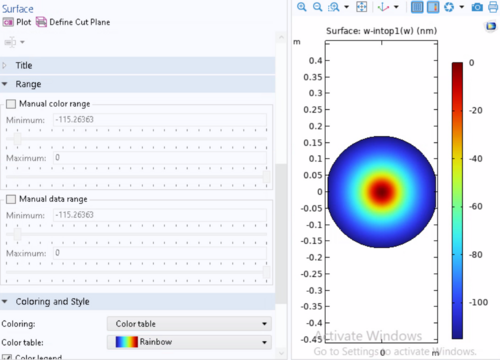Click the -100 legend label
The image size is (500, 360).
(x=478, y=302)
